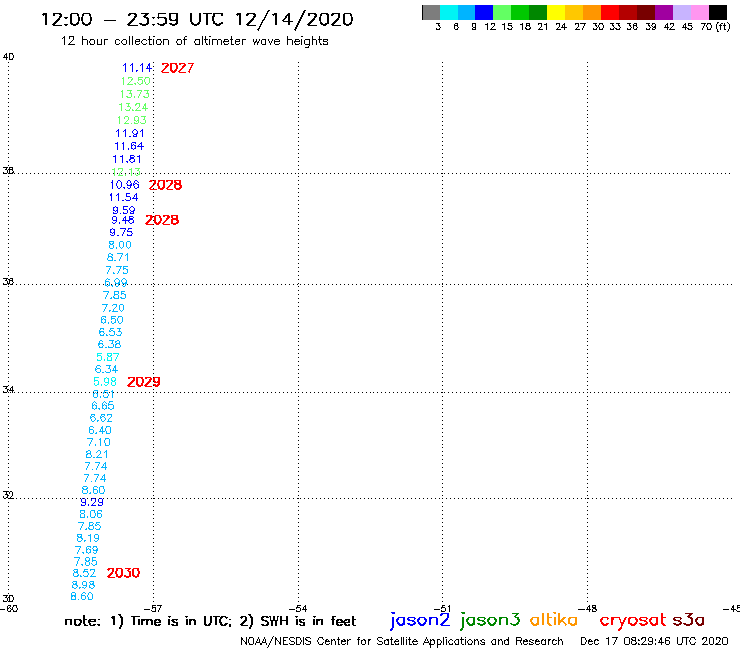
Task: Click the title '12:00 – 23:59 UTC 12/14/2020'
Action: tap(197, 20)
